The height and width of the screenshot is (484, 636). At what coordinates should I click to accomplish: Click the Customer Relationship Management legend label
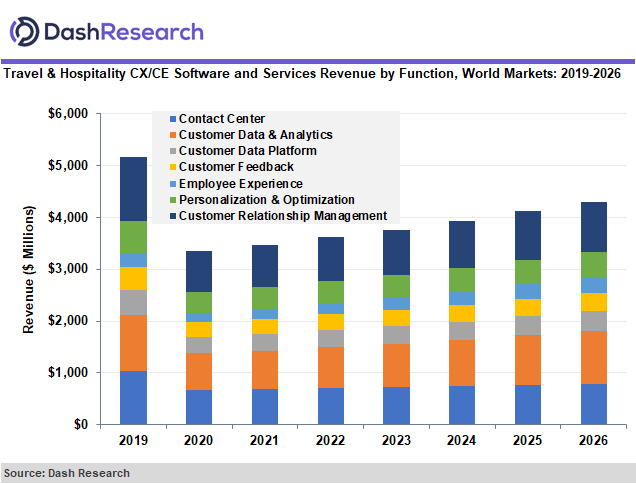[283, 216]
